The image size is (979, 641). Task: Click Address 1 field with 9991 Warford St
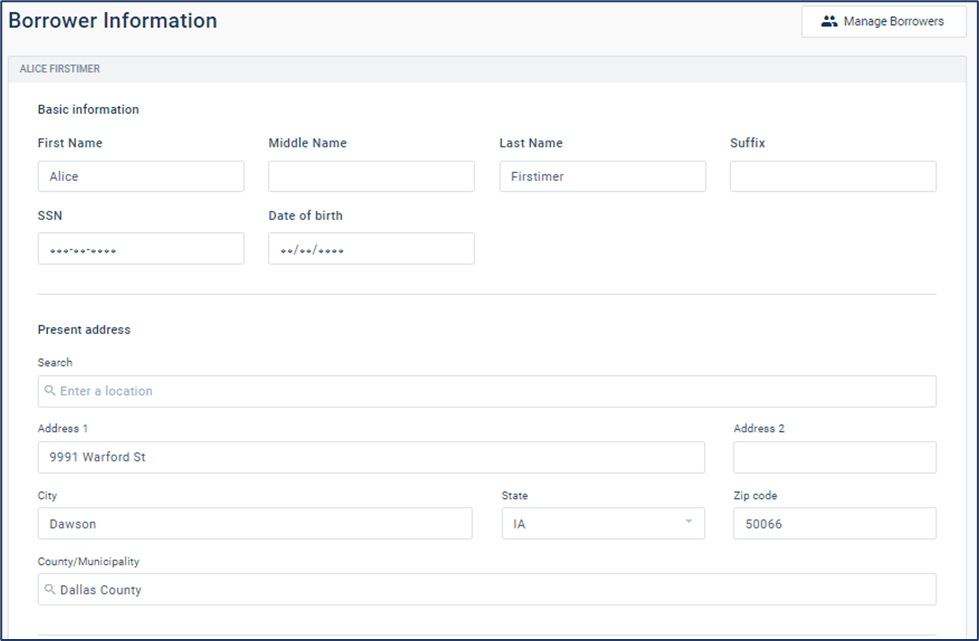371,458
